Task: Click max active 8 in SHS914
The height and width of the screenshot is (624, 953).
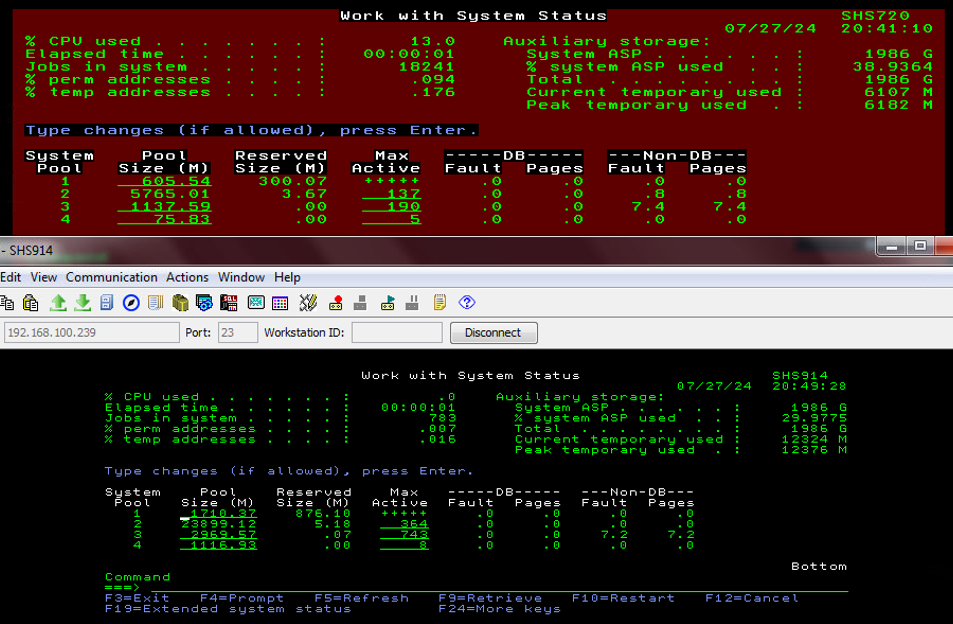Action: click(x=404, y=546)
